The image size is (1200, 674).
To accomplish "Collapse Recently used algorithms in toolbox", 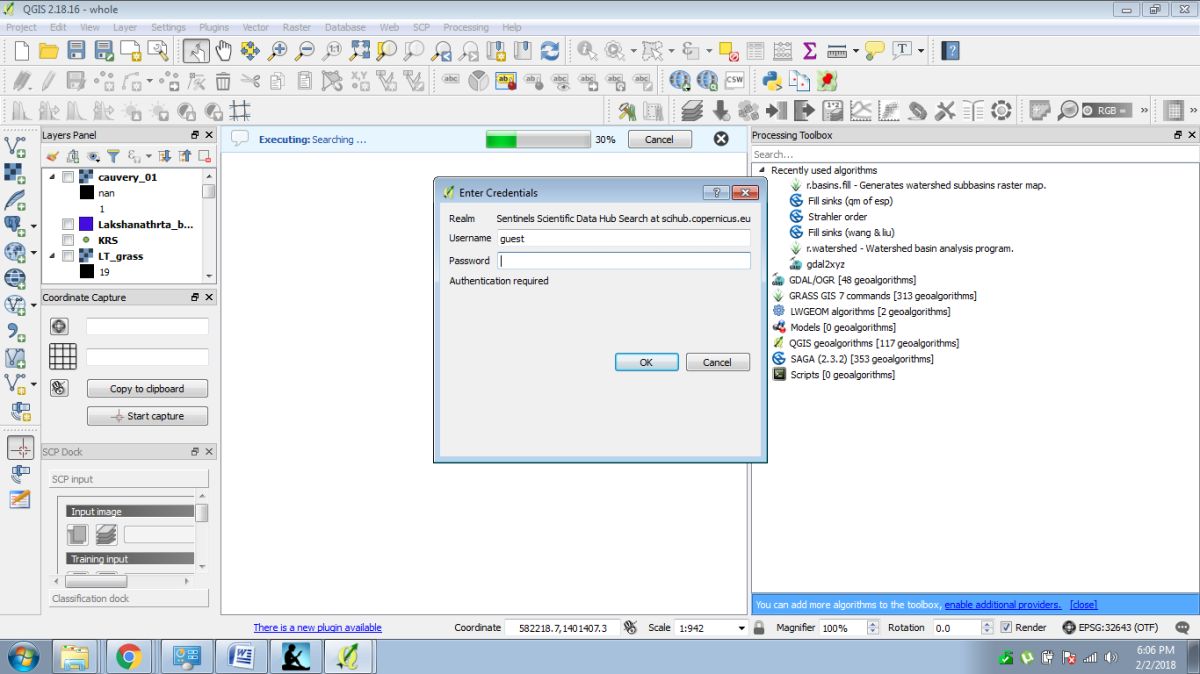I will coord(760,170).
